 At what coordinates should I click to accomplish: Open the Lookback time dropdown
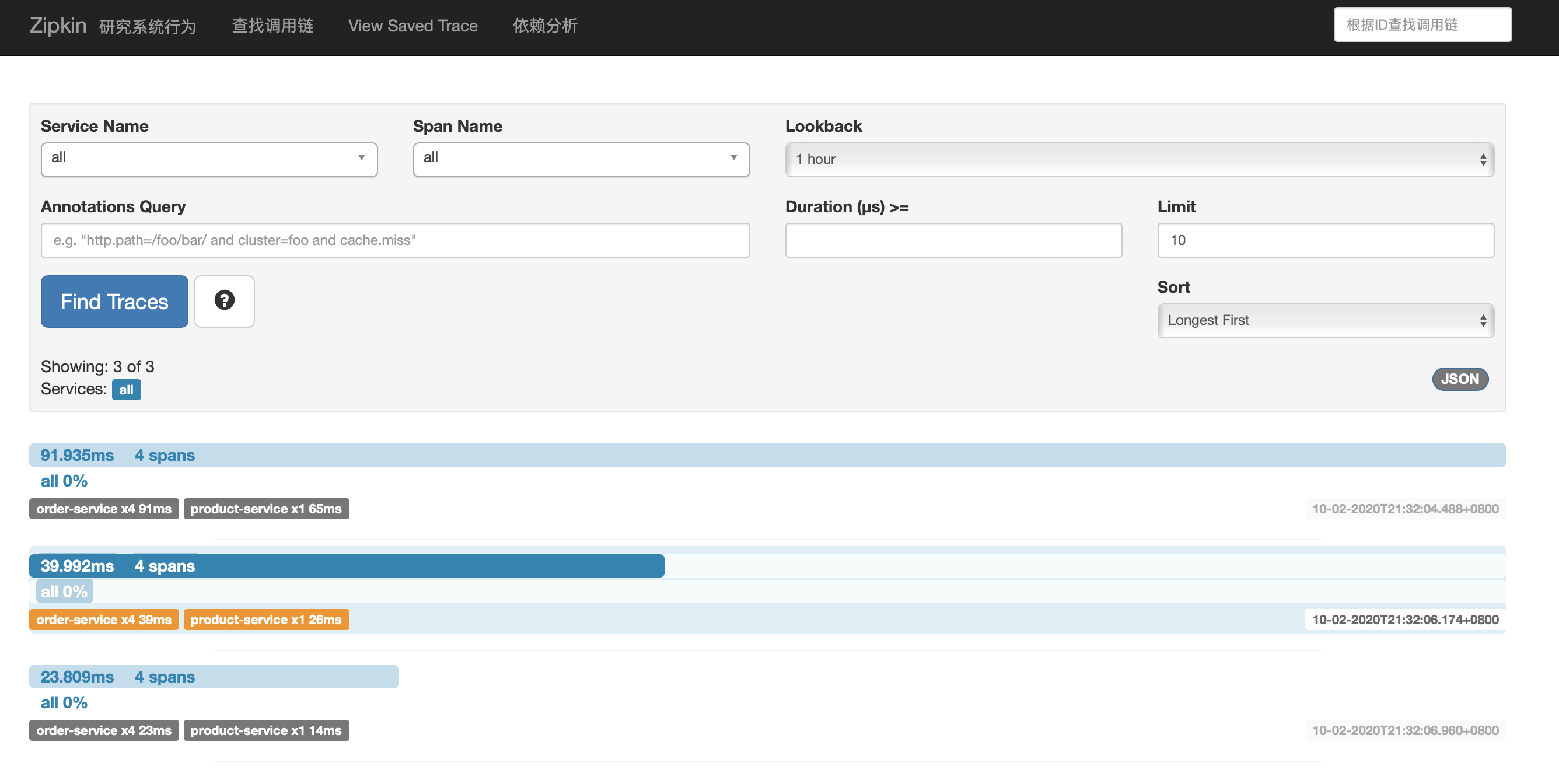click(1139, 159)
